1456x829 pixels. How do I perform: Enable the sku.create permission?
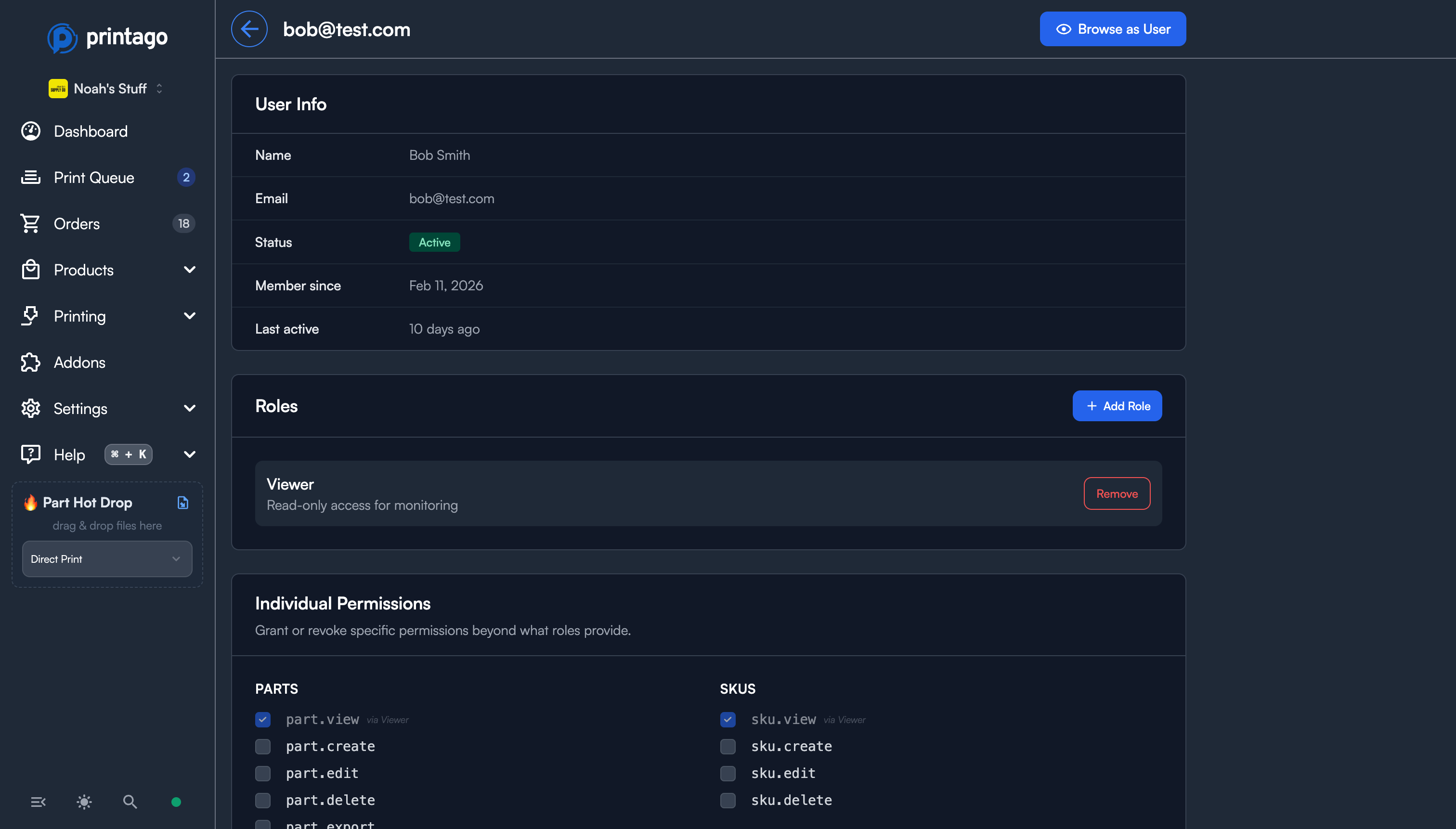(x=727, y=747)
